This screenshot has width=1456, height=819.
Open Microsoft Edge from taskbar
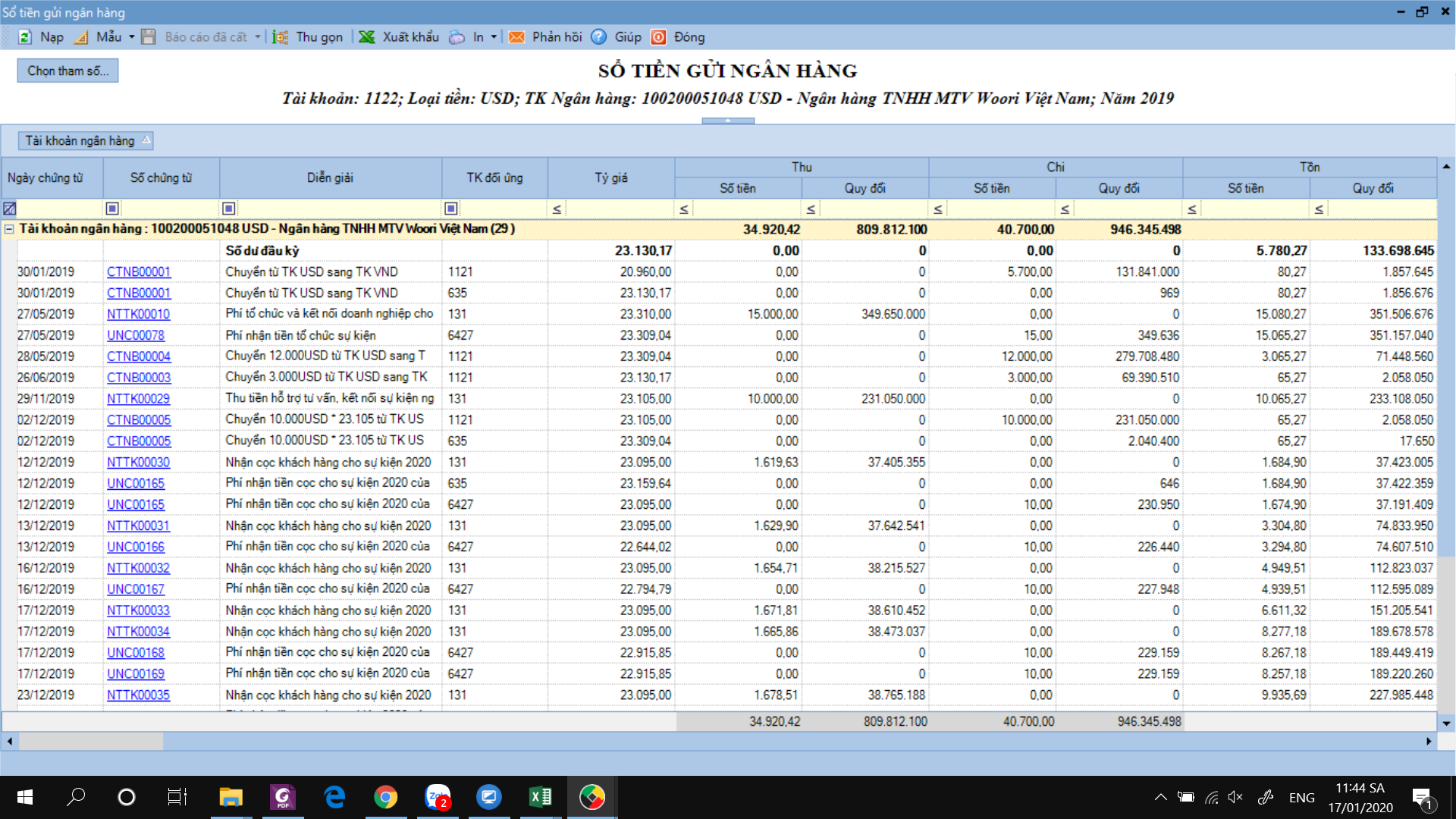click(334, 797)
